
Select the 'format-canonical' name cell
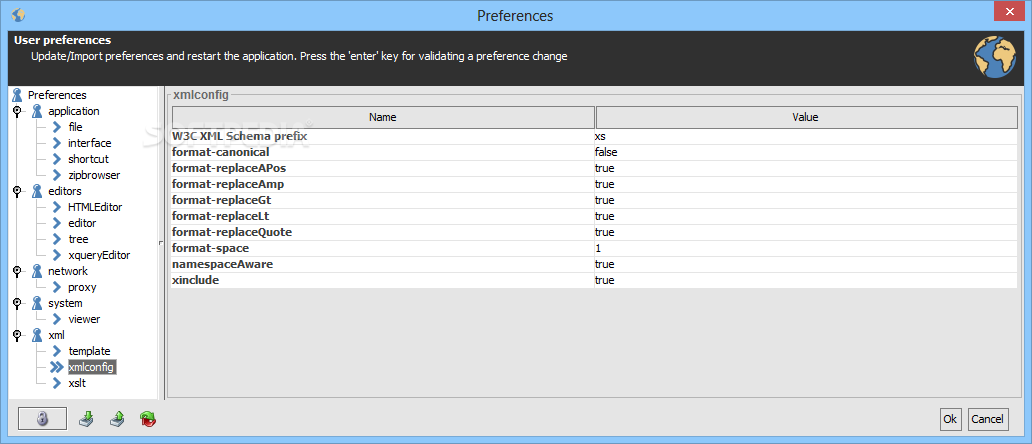click(382, 152)
